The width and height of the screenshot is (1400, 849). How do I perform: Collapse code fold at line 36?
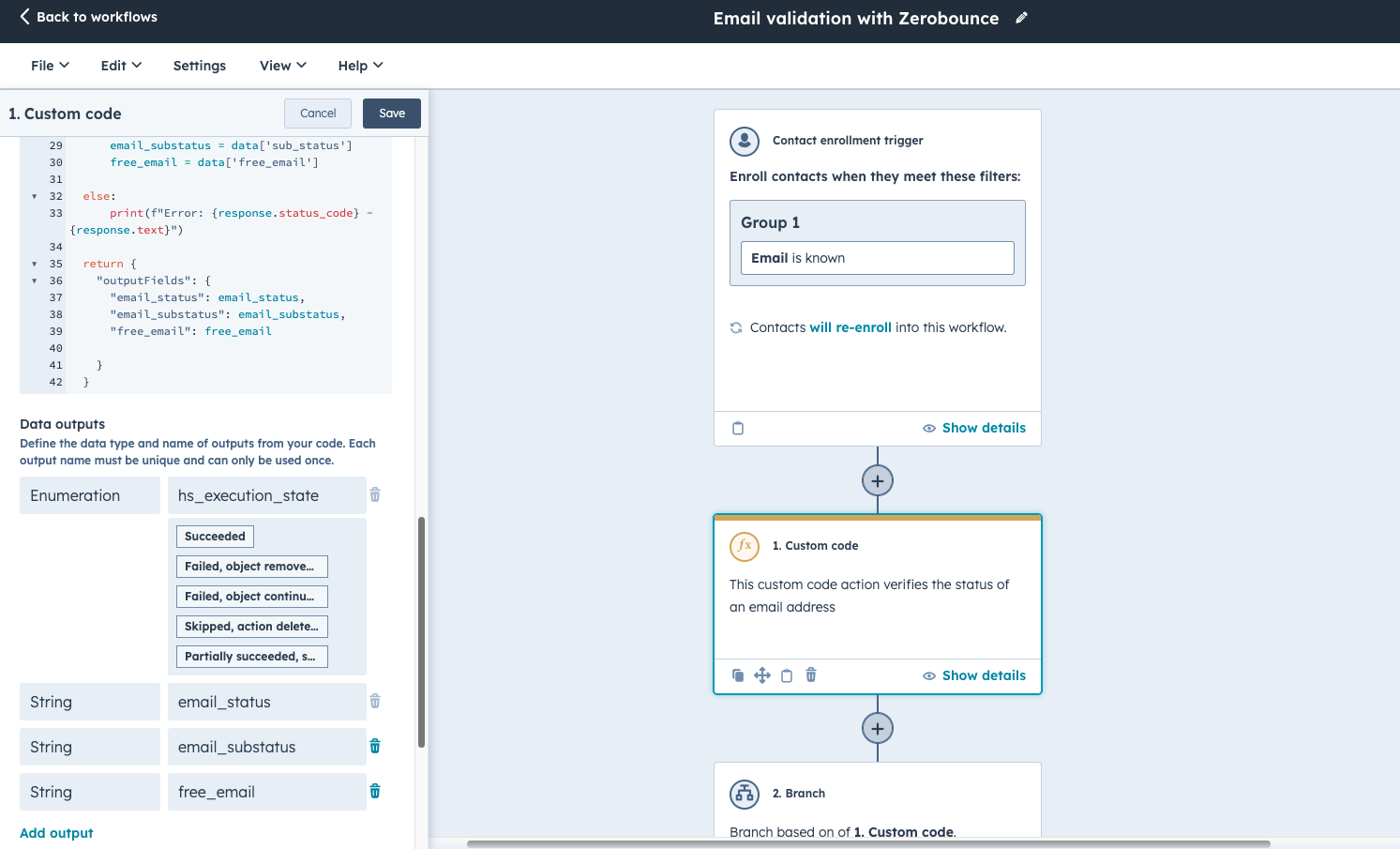tap(35, 280)
